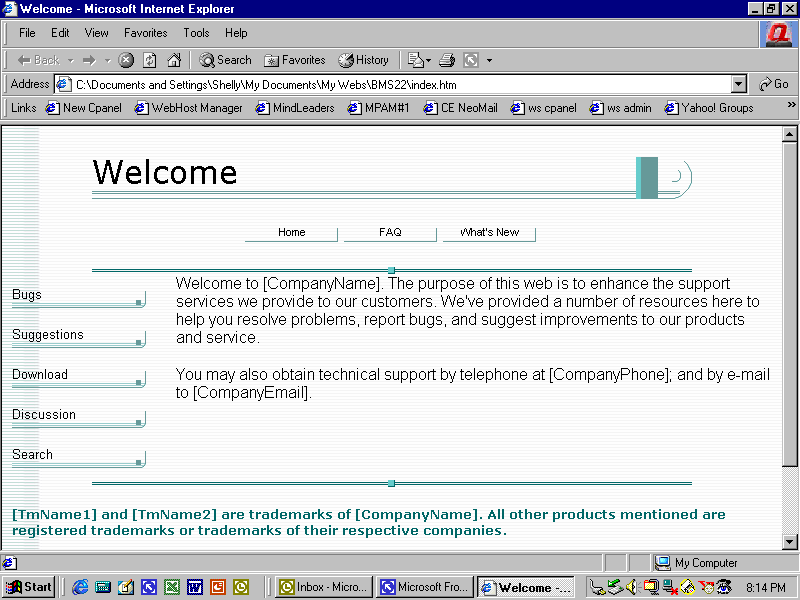Open the CE NeoMail links shortcut

(x=460, y=108)
